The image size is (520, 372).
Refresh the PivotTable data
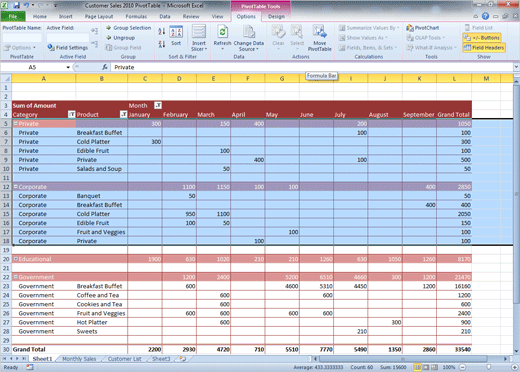222,37
